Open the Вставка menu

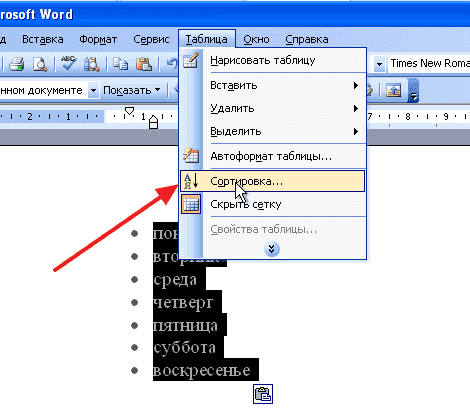[43, 39]
